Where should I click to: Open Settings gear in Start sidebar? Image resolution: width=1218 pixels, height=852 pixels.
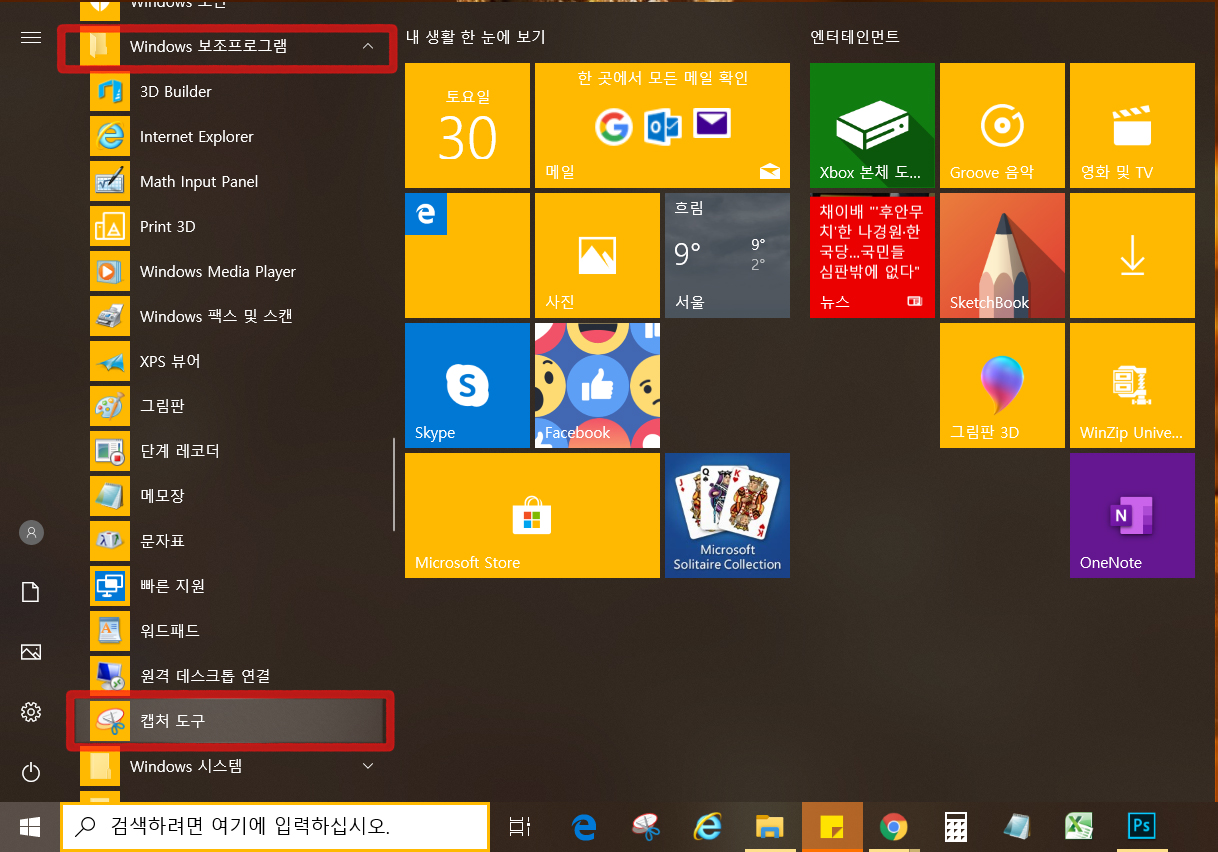(x=31, y=712)
